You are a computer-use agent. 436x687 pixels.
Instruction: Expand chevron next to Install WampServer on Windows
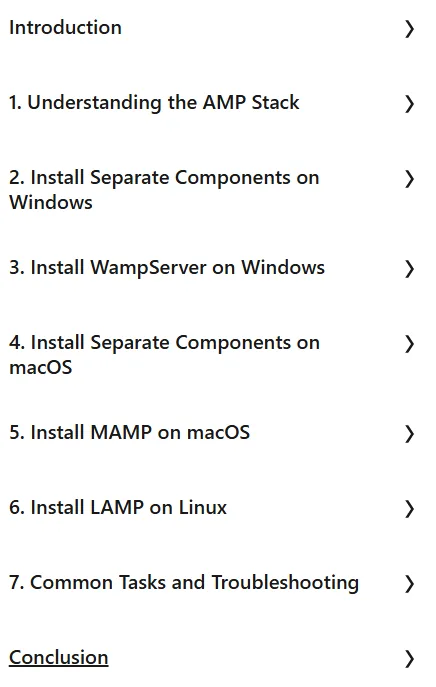point(409,269)
